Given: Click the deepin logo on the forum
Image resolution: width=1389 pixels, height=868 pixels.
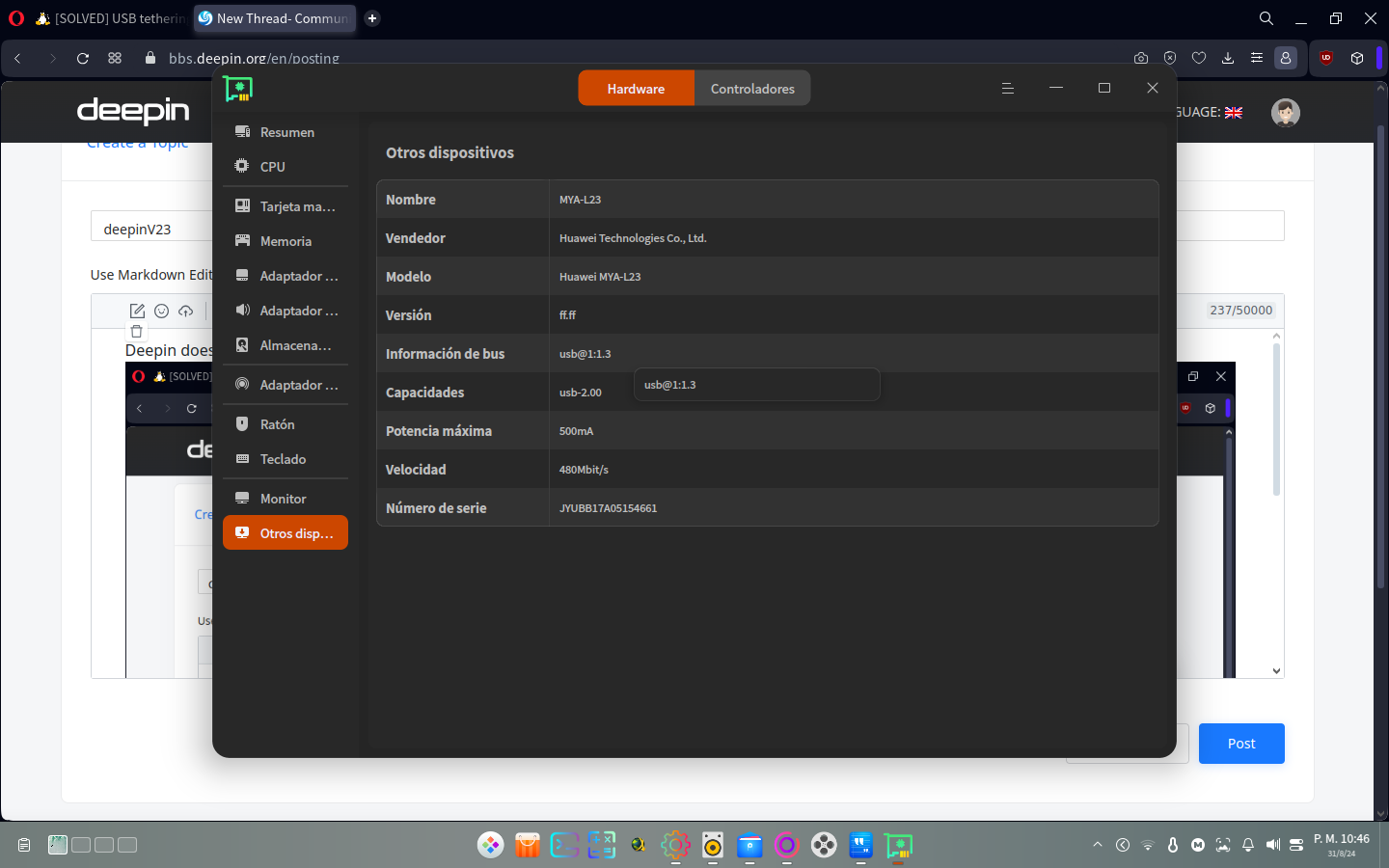Looking at the screenshot, I should pyautogui.click(x=133, y=111).
